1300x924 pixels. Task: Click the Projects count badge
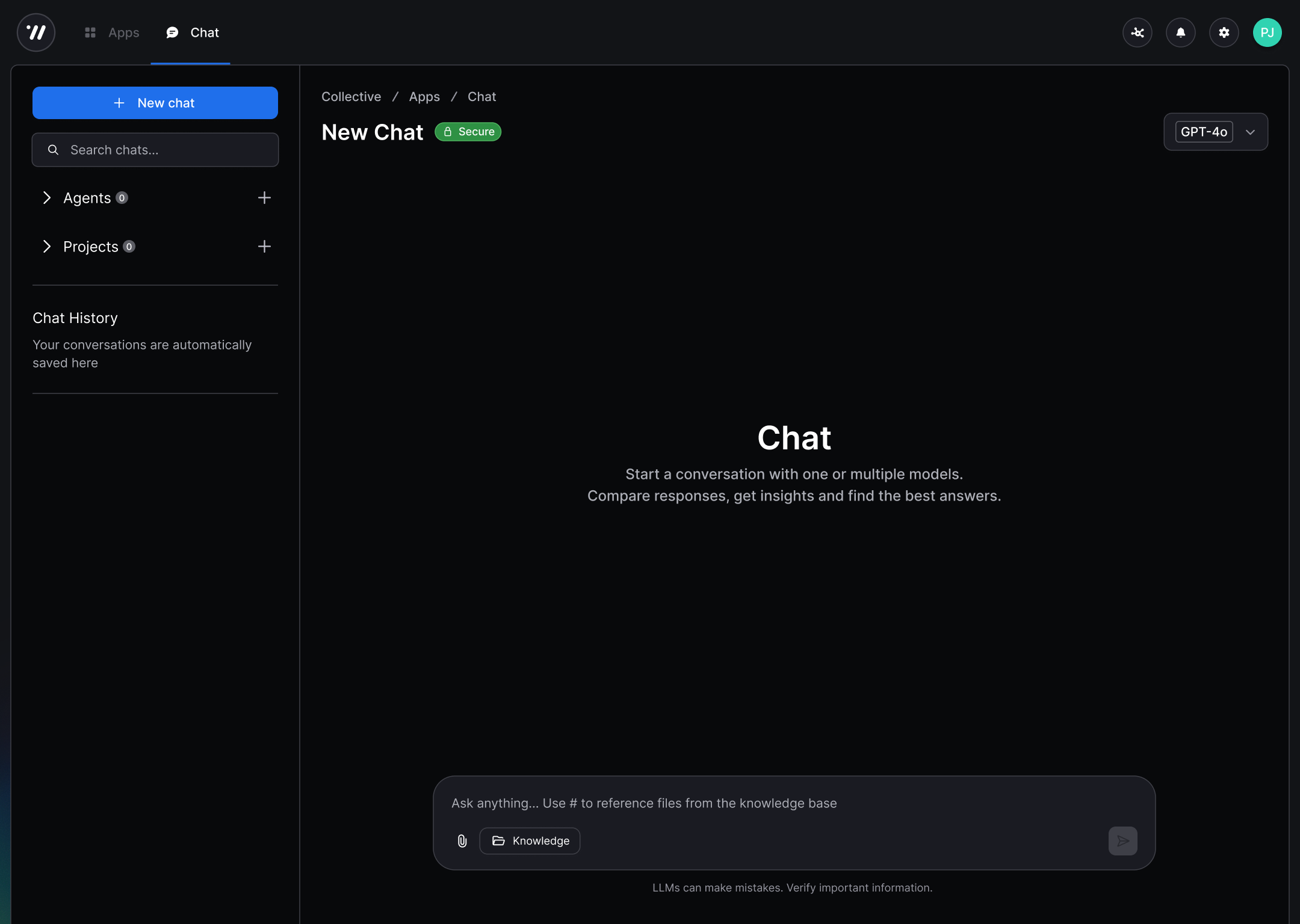[129, 247]
